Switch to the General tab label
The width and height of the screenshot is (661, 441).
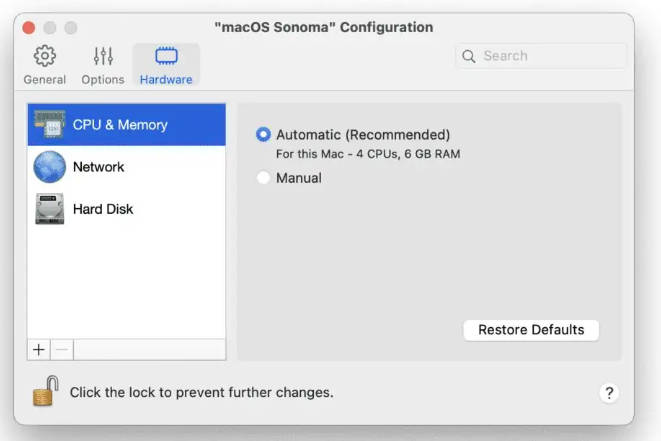[45, 80]
